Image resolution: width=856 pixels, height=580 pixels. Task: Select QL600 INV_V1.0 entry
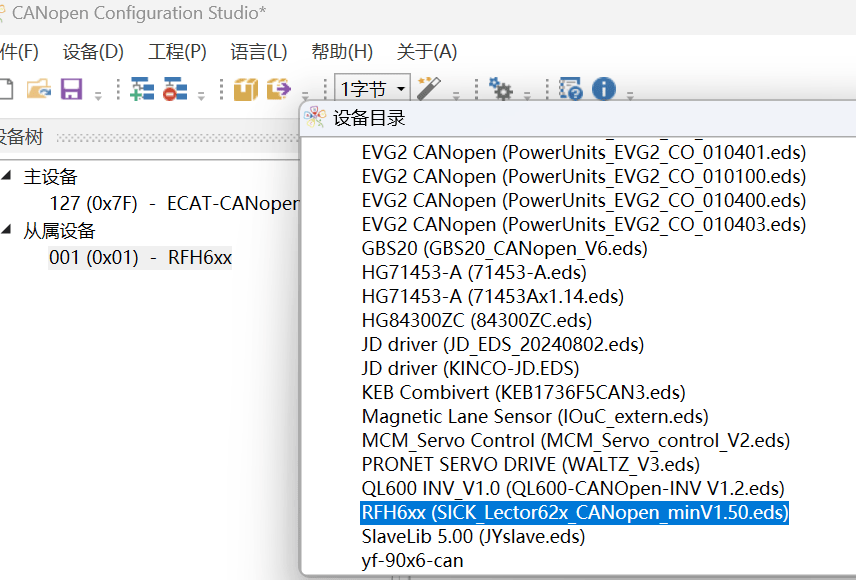pos(573,489)
